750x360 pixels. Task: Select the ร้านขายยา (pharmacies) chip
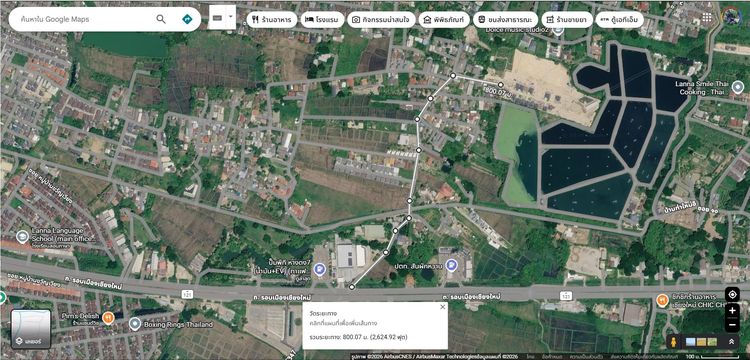pos(567,20)
